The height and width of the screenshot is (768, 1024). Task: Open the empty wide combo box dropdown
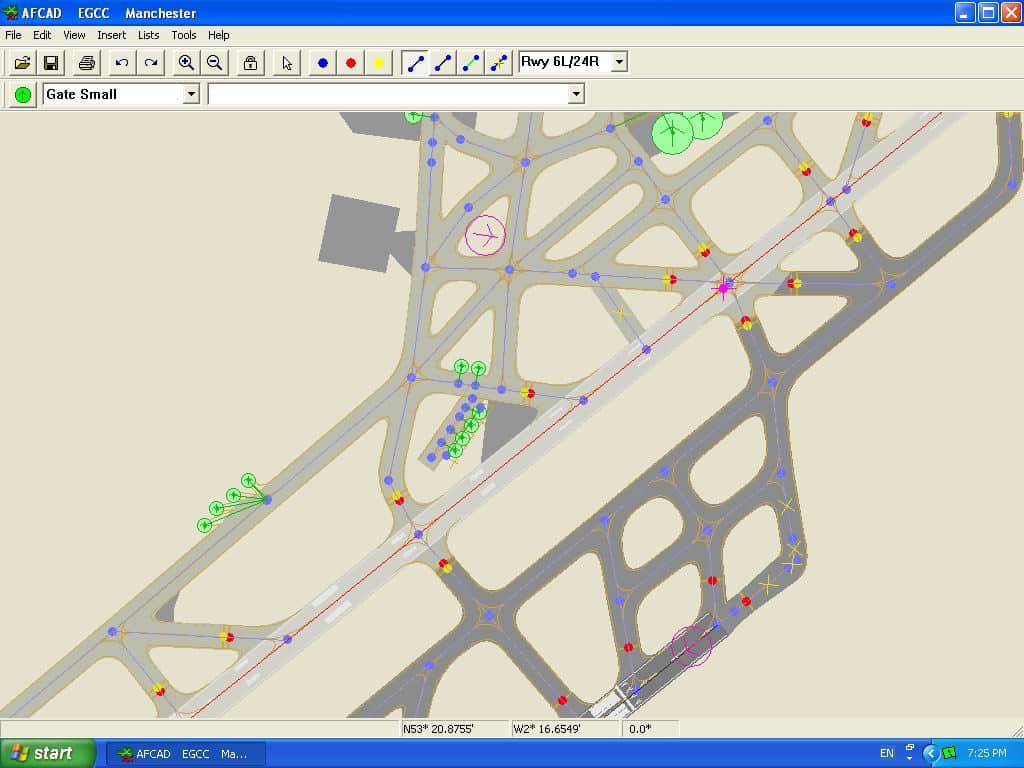575,94
